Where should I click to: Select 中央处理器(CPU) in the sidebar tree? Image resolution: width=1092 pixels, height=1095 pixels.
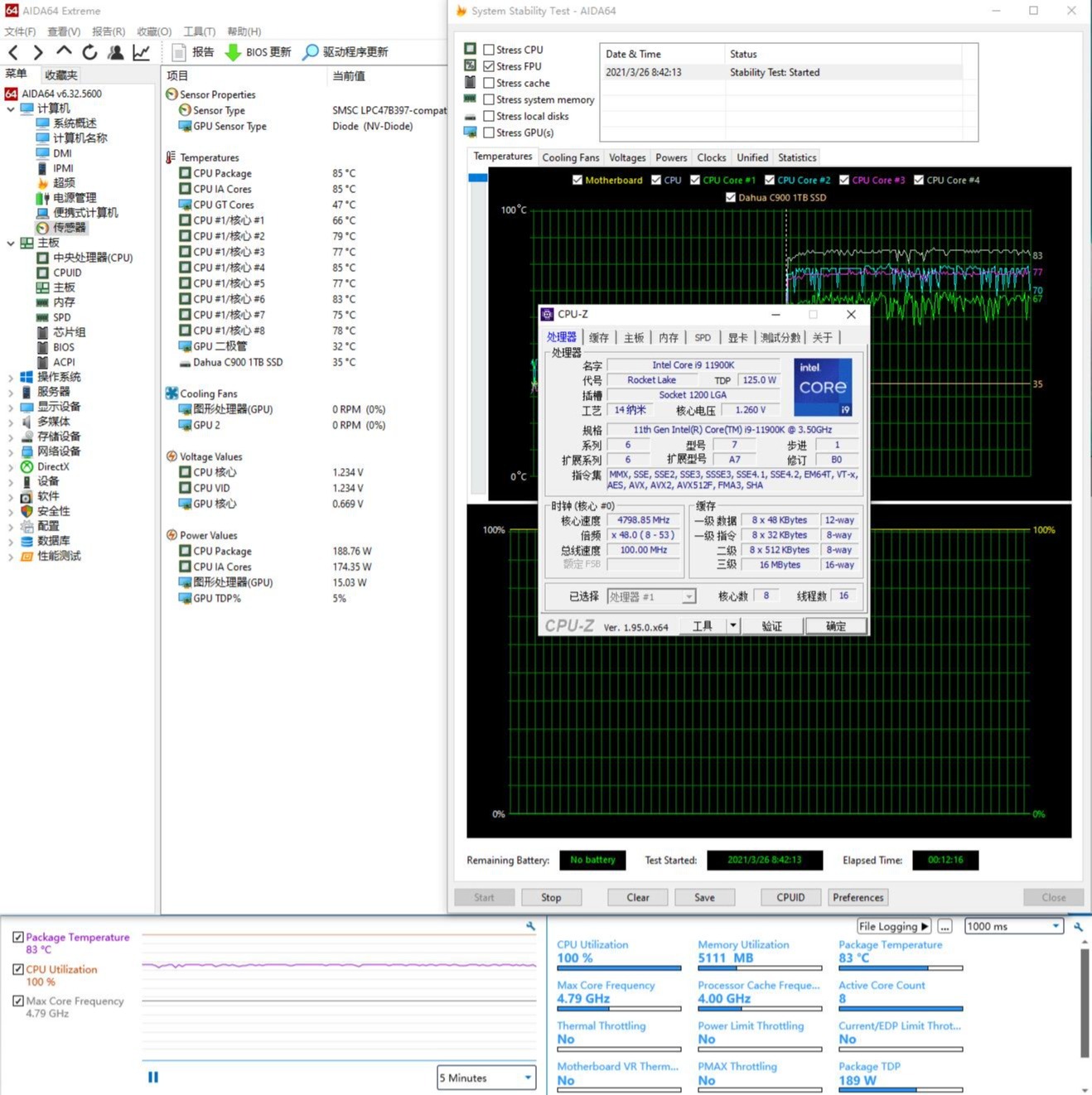tap(93, 258)
